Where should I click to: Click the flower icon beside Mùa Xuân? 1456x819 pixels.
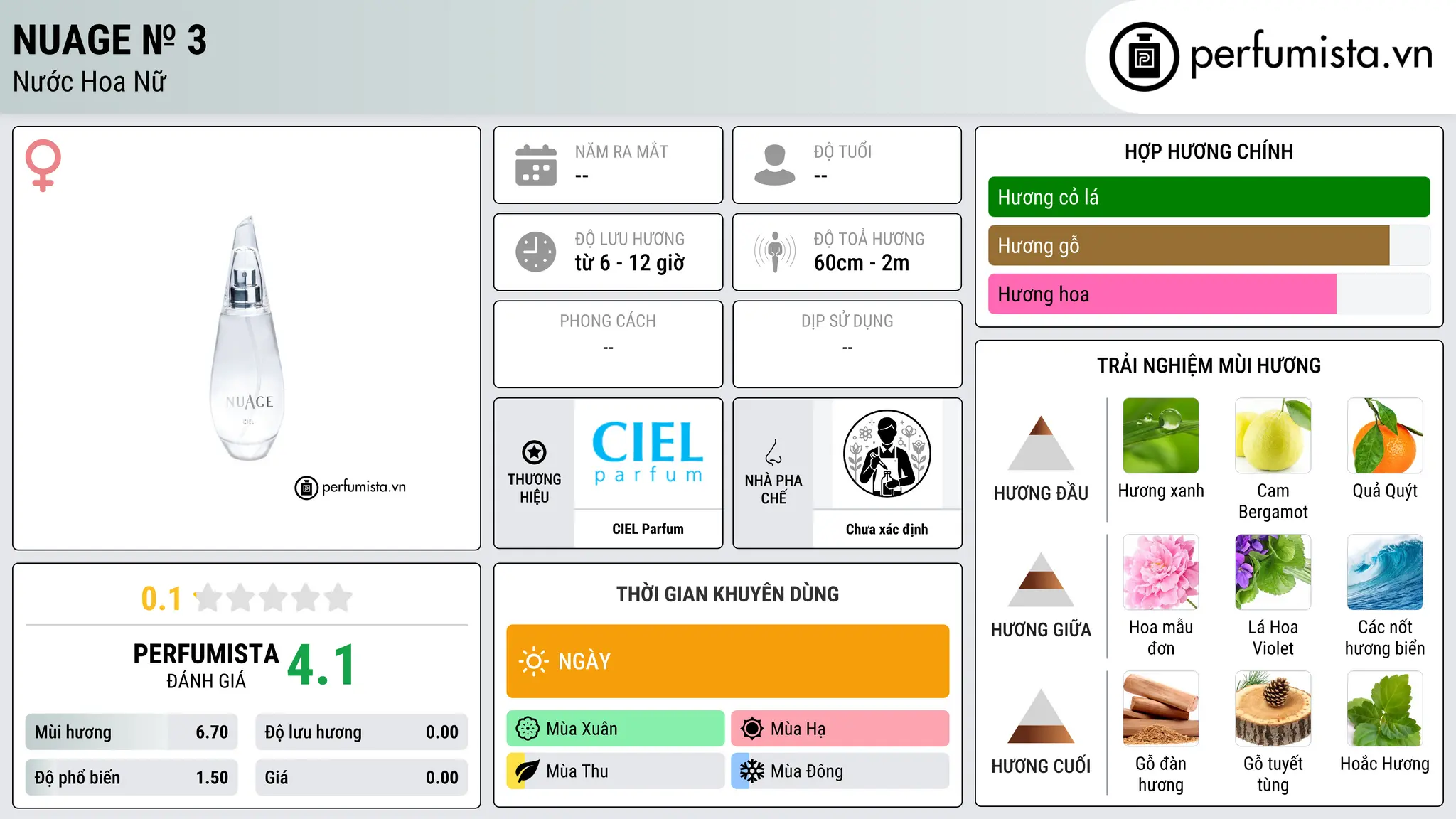pyautogui.click(x=528, y=729)
